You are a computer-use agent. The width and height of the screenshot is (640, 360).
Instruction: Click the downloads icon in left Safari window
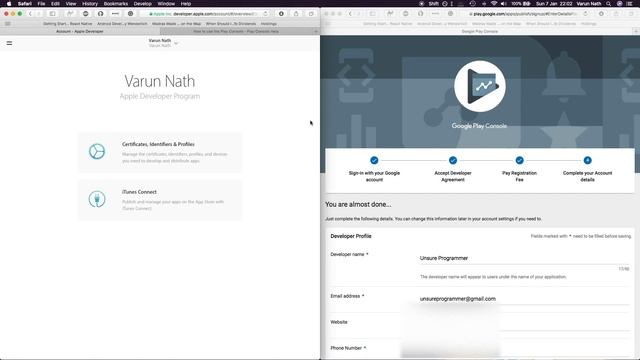(281, 13)
